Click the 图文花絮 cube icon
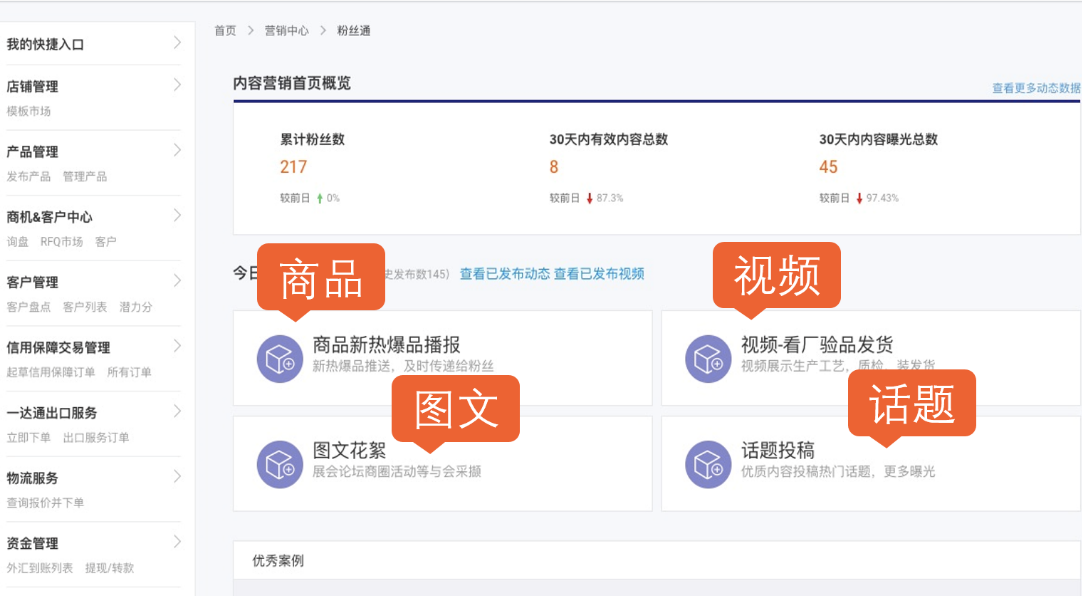Screen dimensions: 1082x596 (280, 463)
